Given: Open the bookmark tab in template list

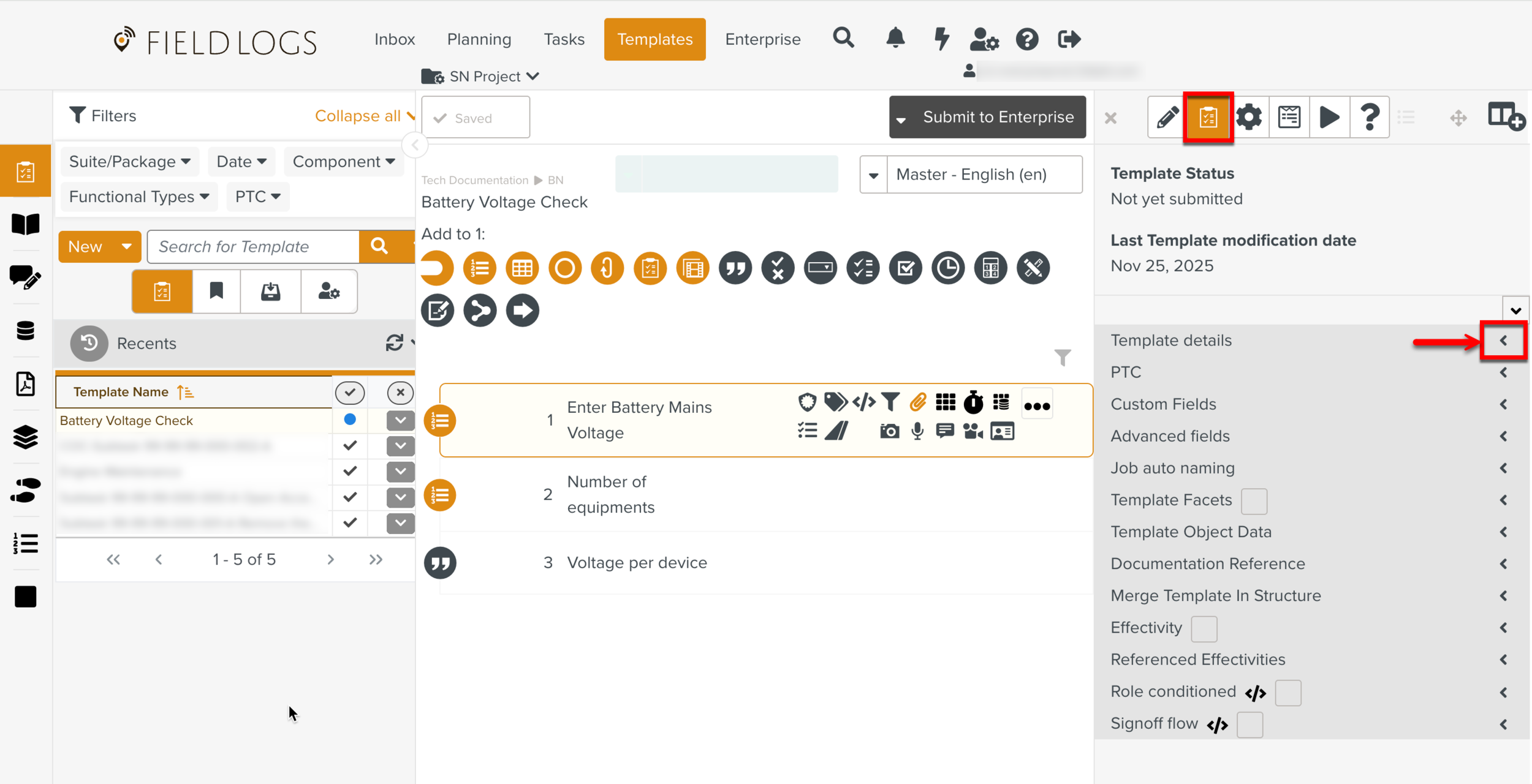Looking at the screenshot, I should coord(216,292).
